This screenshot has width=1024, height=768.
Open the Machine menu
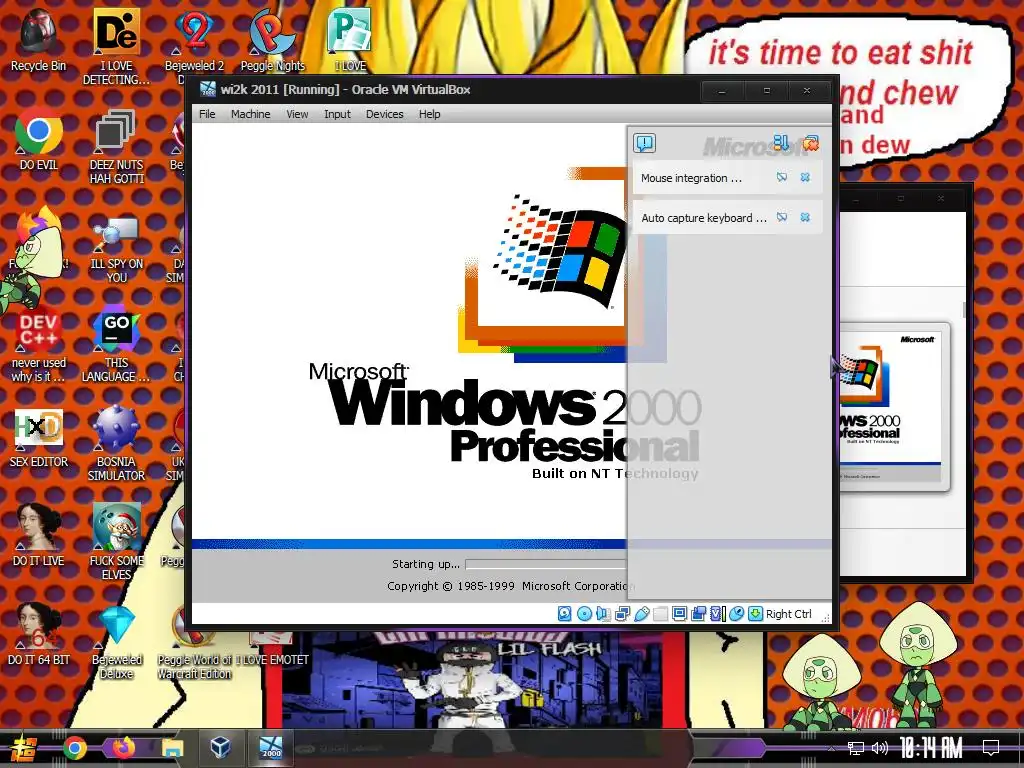click(x=250, y=114)
